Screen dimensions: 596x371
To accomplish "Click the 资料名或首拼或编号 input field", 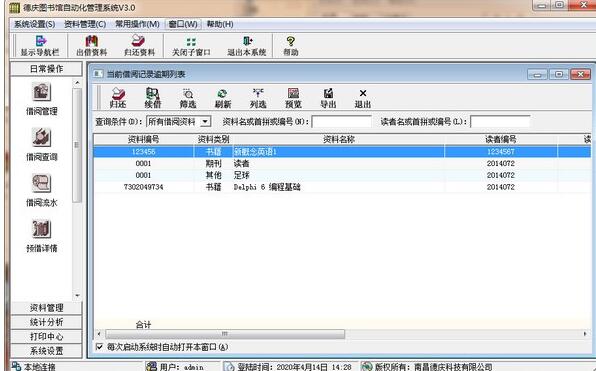I will pos(341,122).
